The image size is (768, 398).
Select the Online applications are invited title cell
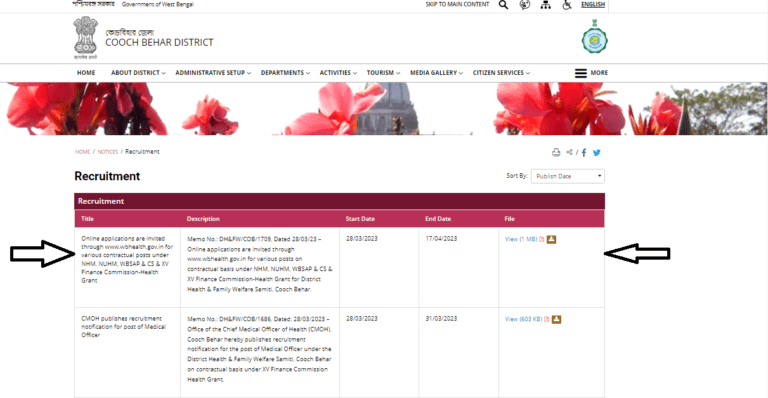click(127, 259)
